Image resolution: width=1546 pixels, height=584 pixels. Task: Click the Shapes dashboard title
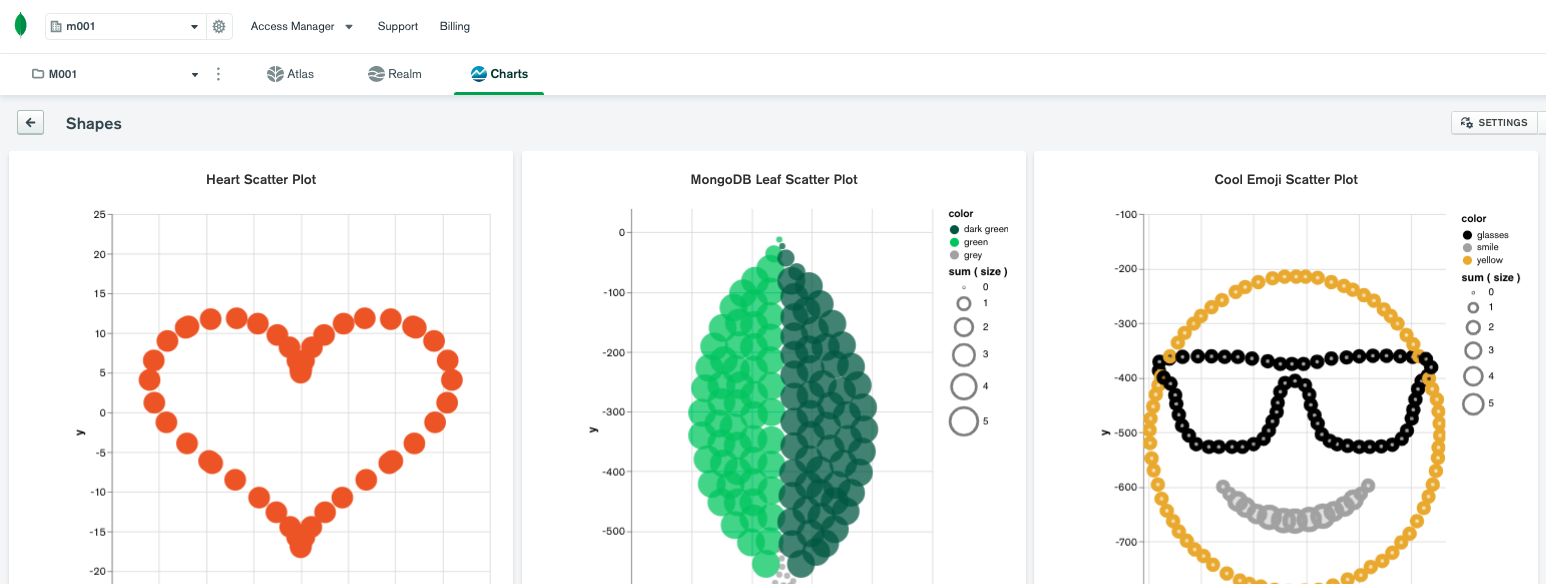94,124
